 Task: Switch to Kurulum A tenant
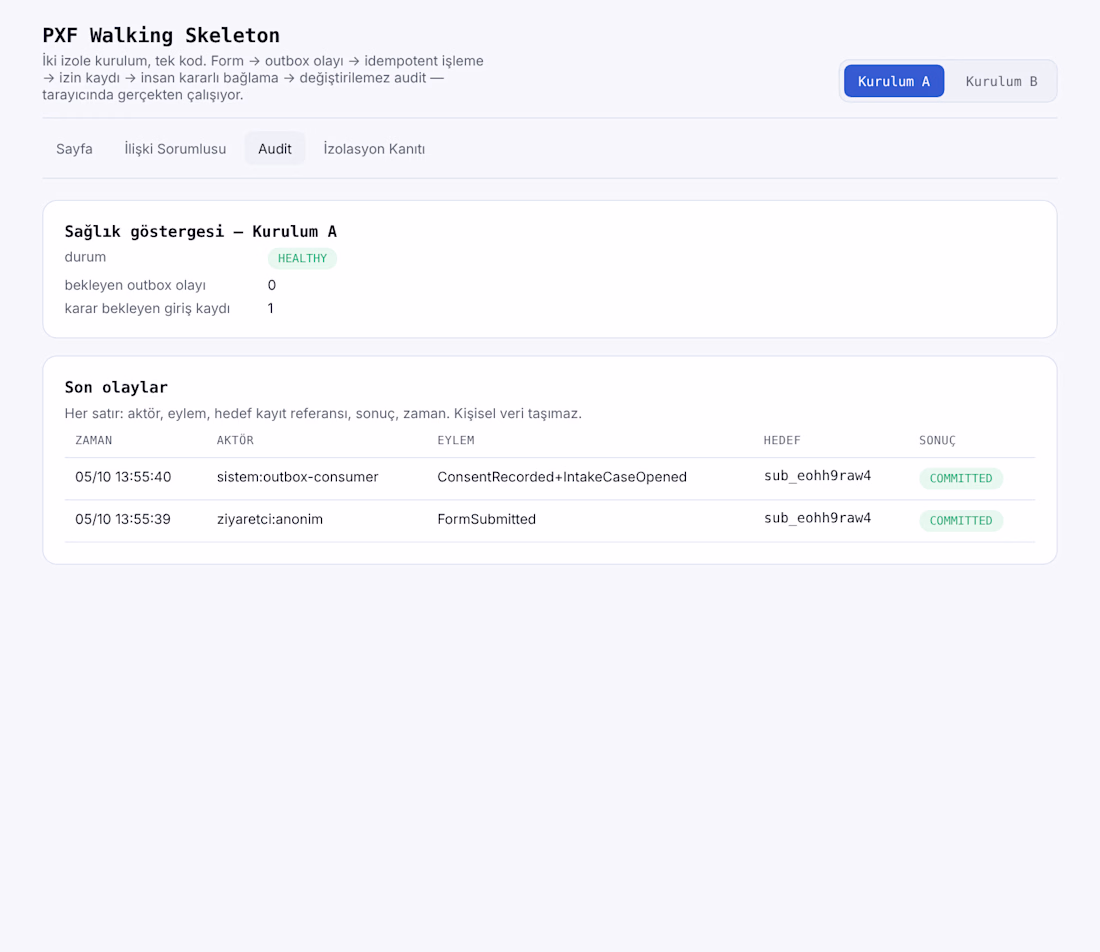[x=894, y=81]
